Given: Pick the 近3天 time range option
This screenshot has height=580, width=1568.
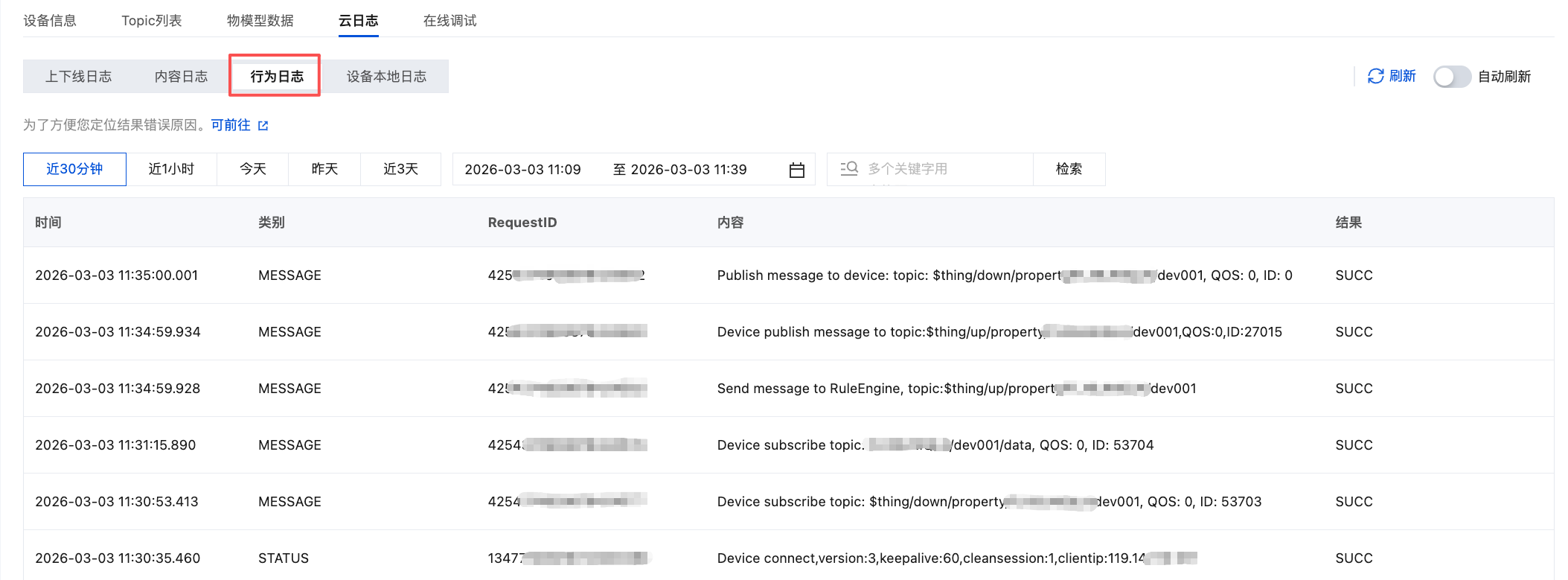Looking at the screenshot, I should [x=400, y=169].
